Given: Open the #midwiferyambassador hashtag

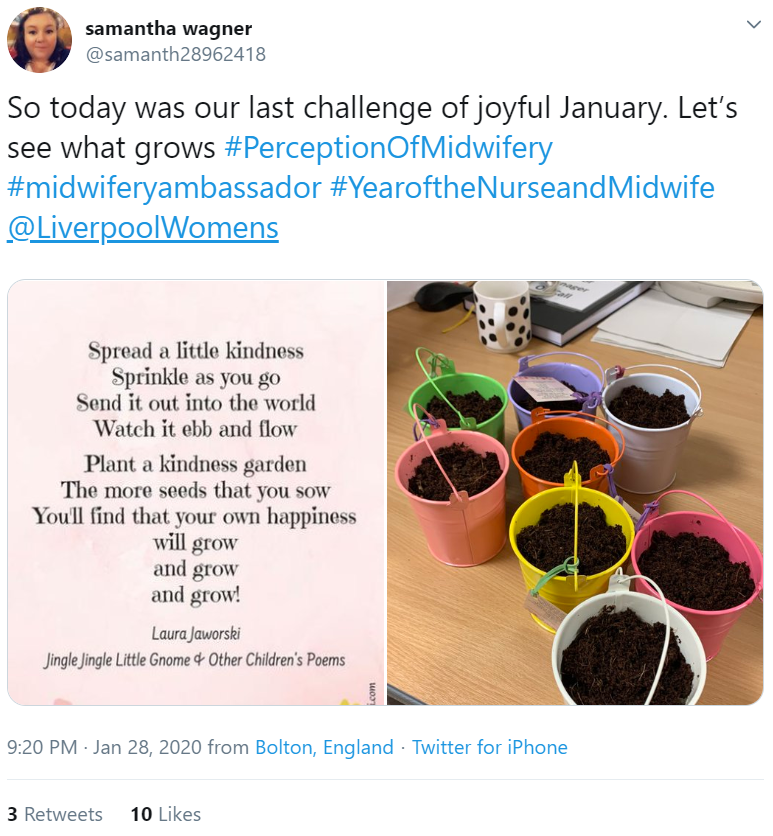Looking at the screenshot, I should pyautogui.click(x=165, y=188).
